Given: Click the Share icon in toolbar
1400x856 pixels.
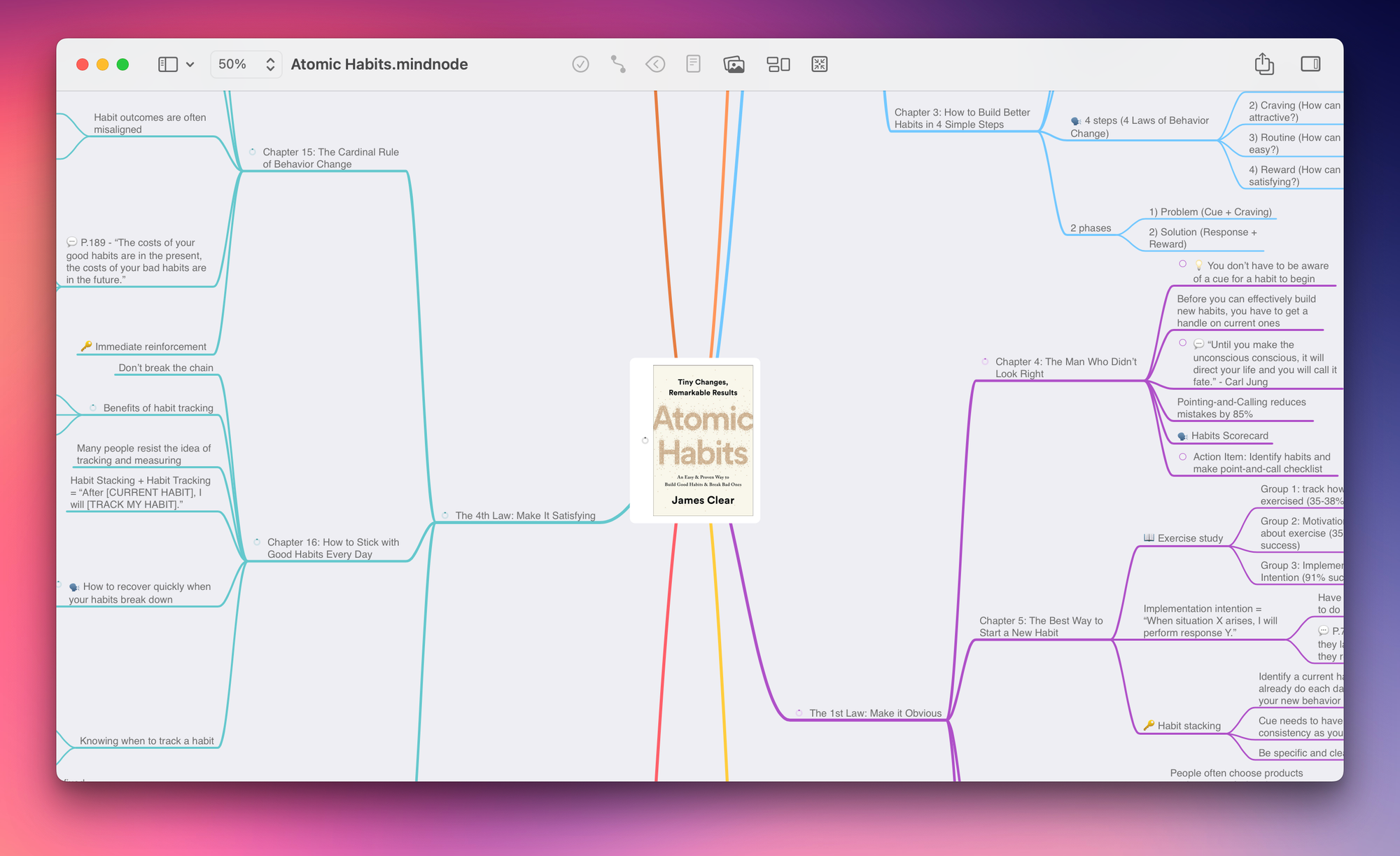Looking at the screenshot, I should click(1263, 64).
